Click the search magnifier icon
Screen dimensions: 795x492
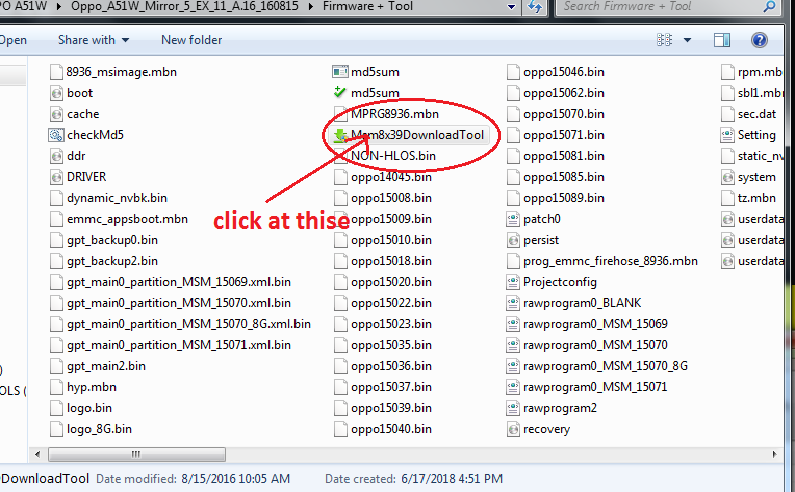[x=769, y=7]
